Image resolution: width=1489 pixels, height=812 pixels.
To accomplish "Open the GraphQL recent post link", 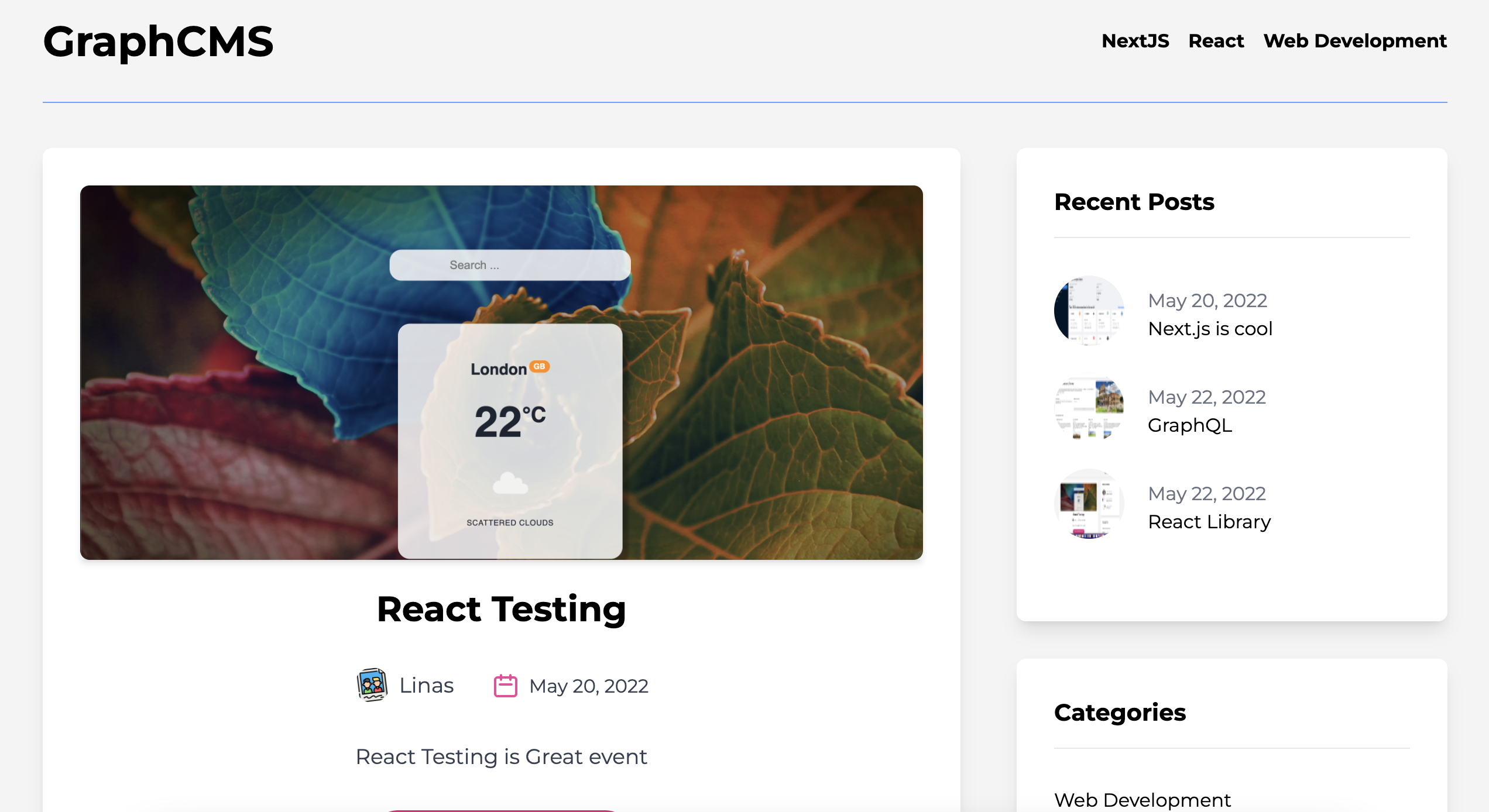I will 1189,425.
